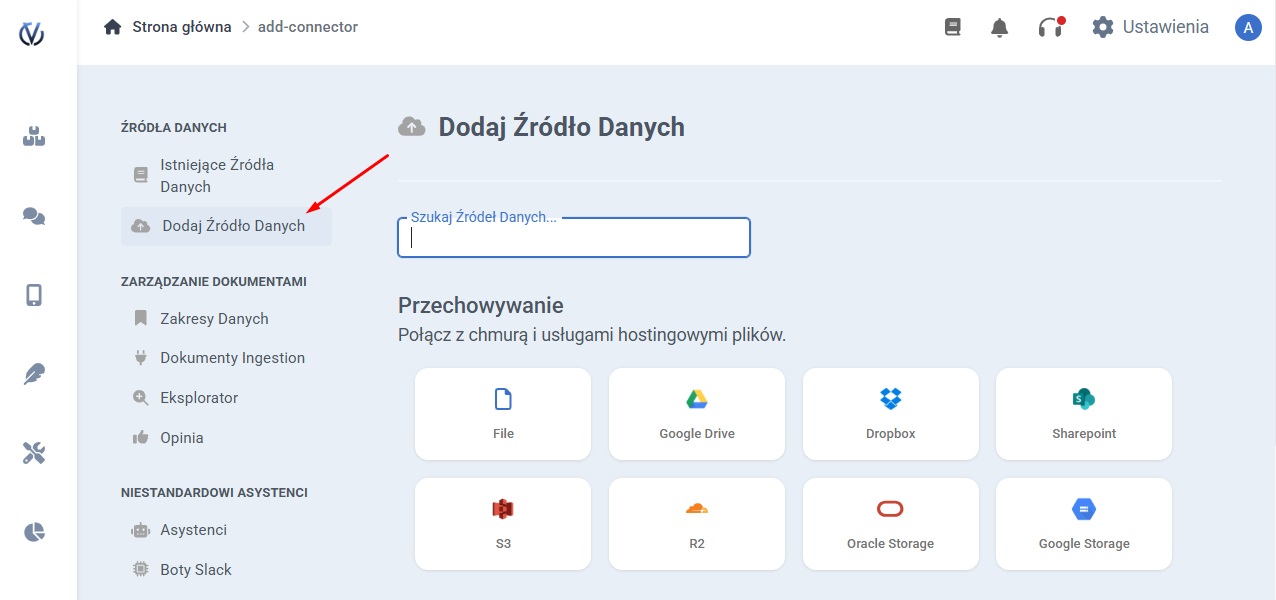Open Eksplorator in sidebar
1276x600 pixels.
pos(199,398)
